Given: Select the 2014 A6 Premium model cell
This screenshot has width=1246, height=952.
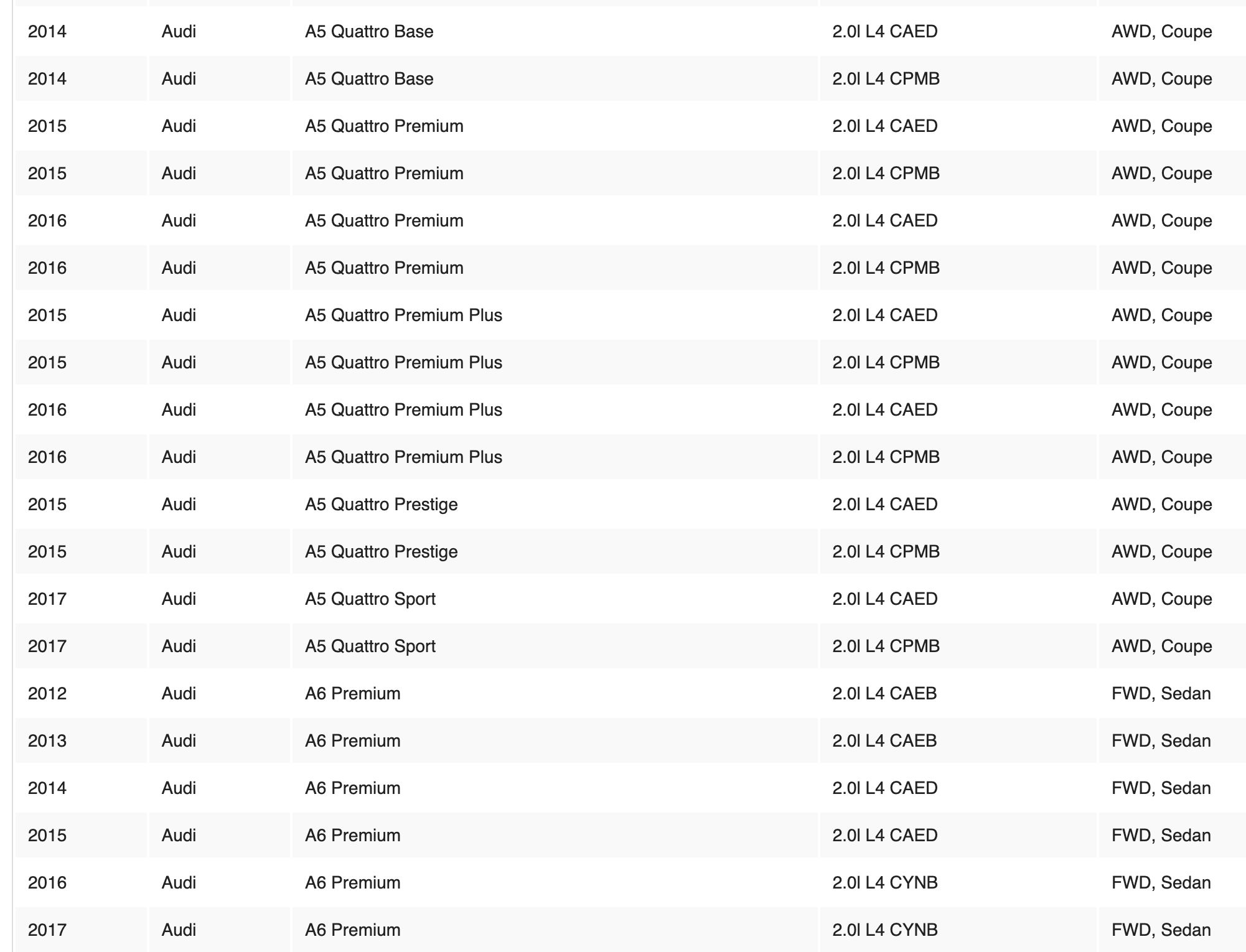Looking at the screenshot, I should 353,788.
